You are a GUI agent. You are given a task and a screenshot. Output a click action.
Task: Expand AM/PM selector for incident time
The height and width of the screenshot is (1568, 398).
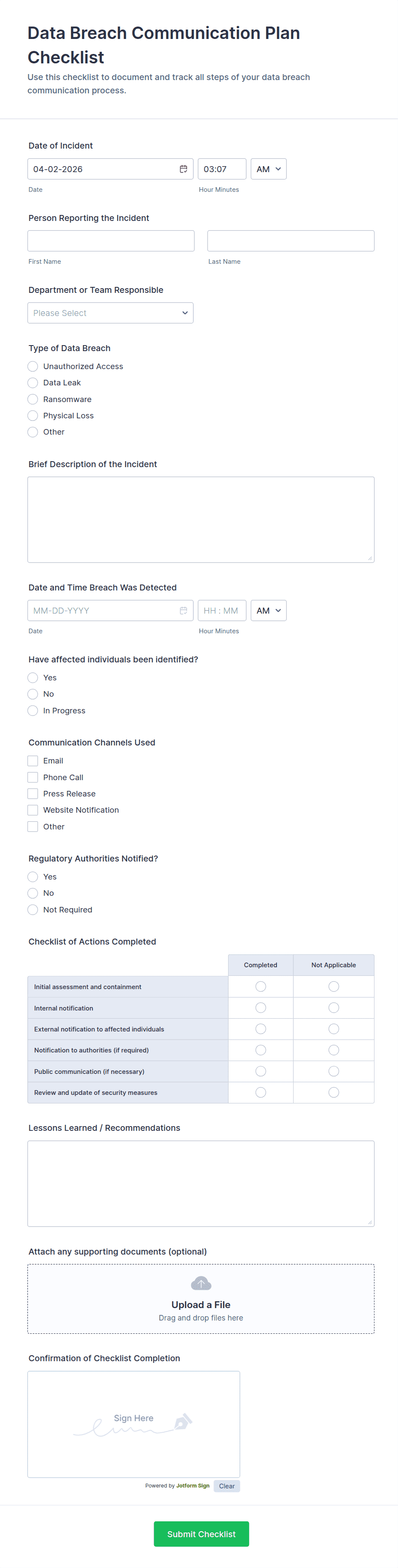pyautogui.click(x=268, y=169)
